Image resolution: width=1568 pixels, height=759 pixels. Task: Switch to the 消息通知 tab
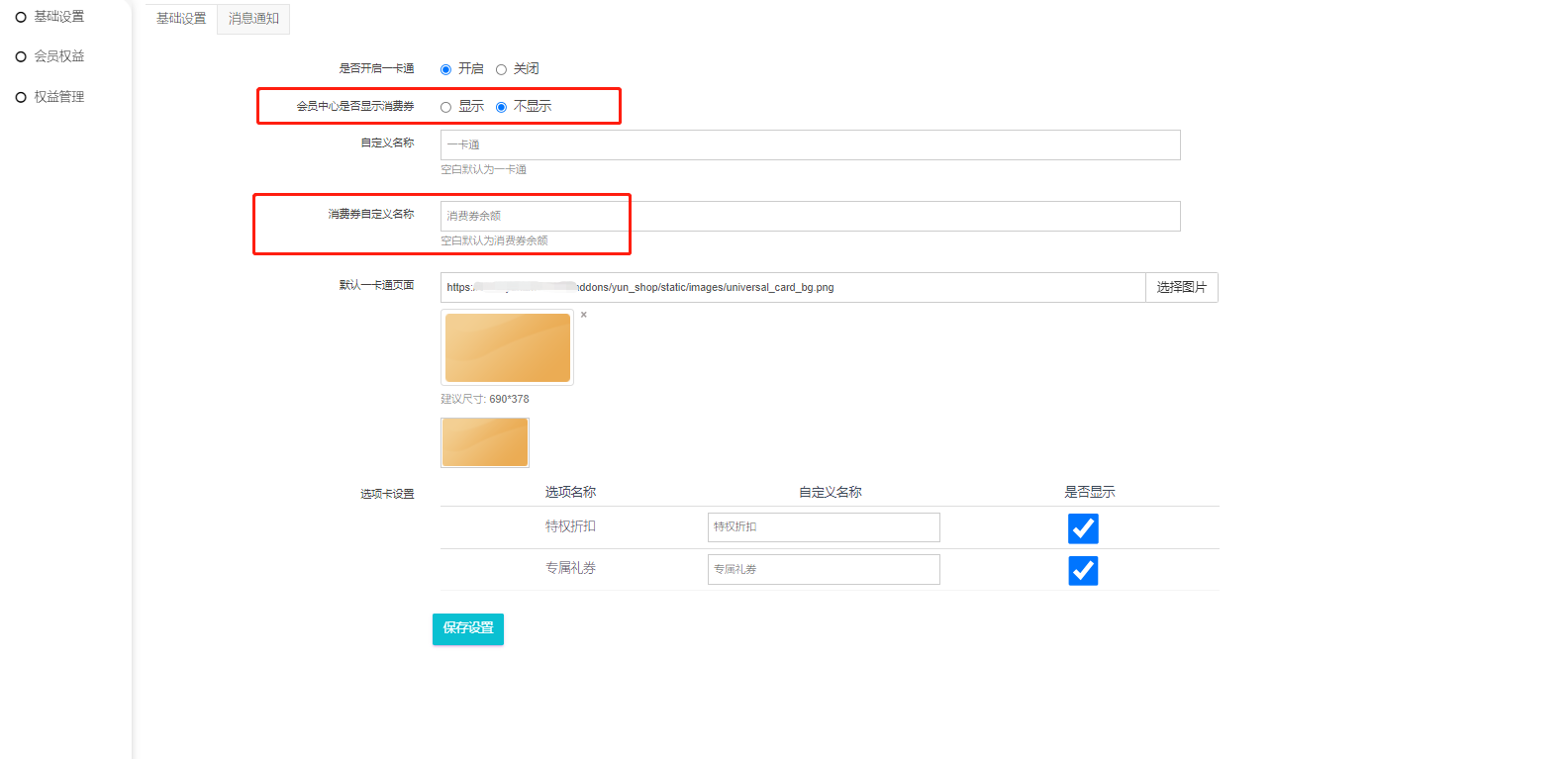coord(253,19)
